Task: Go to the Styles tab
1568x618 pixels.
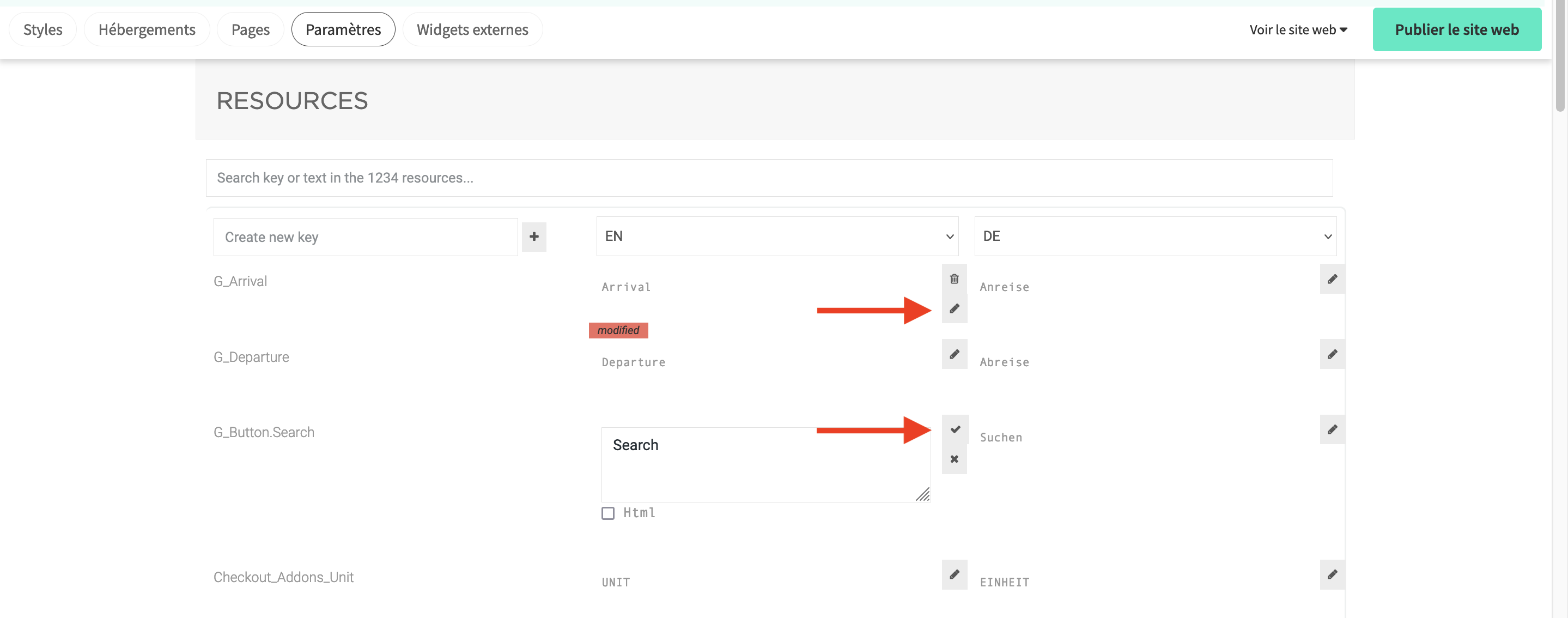Action: pyautogui.click(x=42, y=30)
